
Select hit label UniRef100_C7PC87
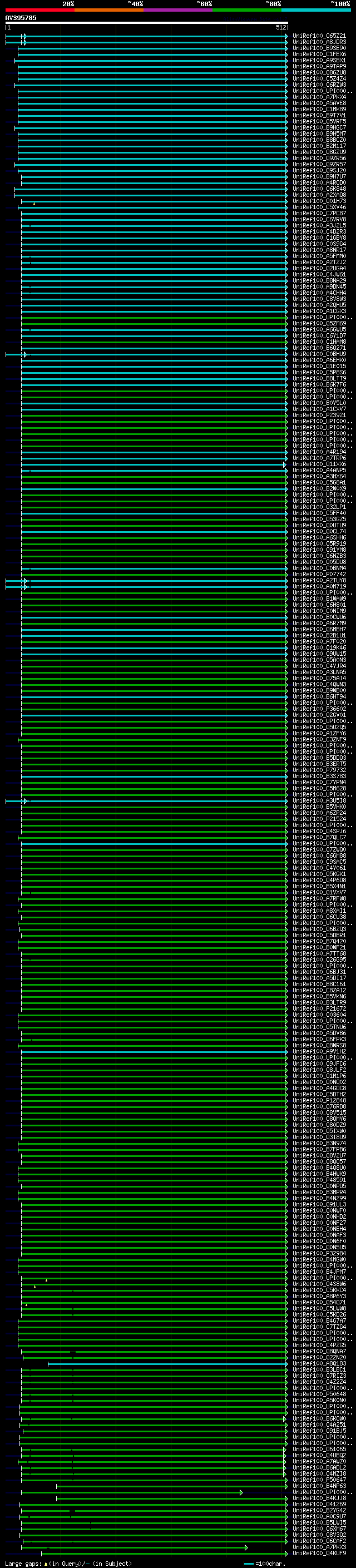pyautogui.click(x=319, y=213)
